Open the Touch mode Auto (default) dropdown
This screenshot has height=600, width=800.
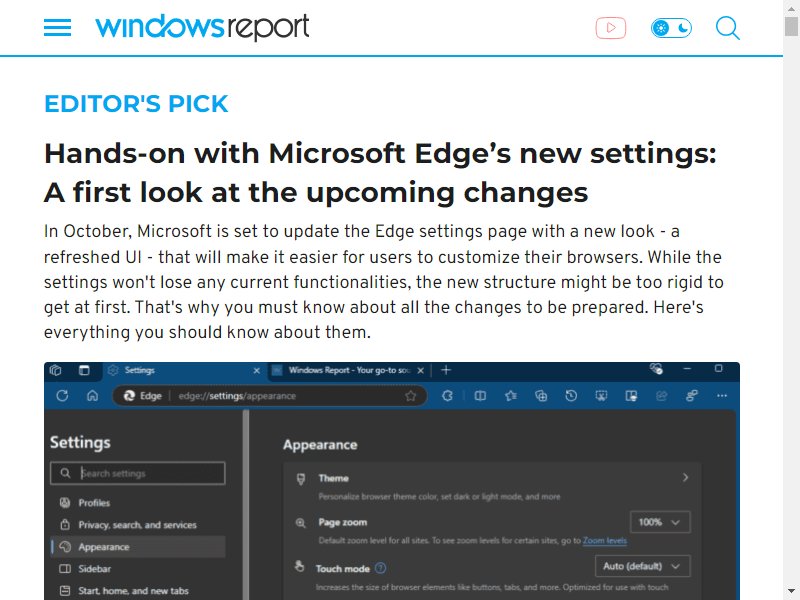tap(643, 566)
